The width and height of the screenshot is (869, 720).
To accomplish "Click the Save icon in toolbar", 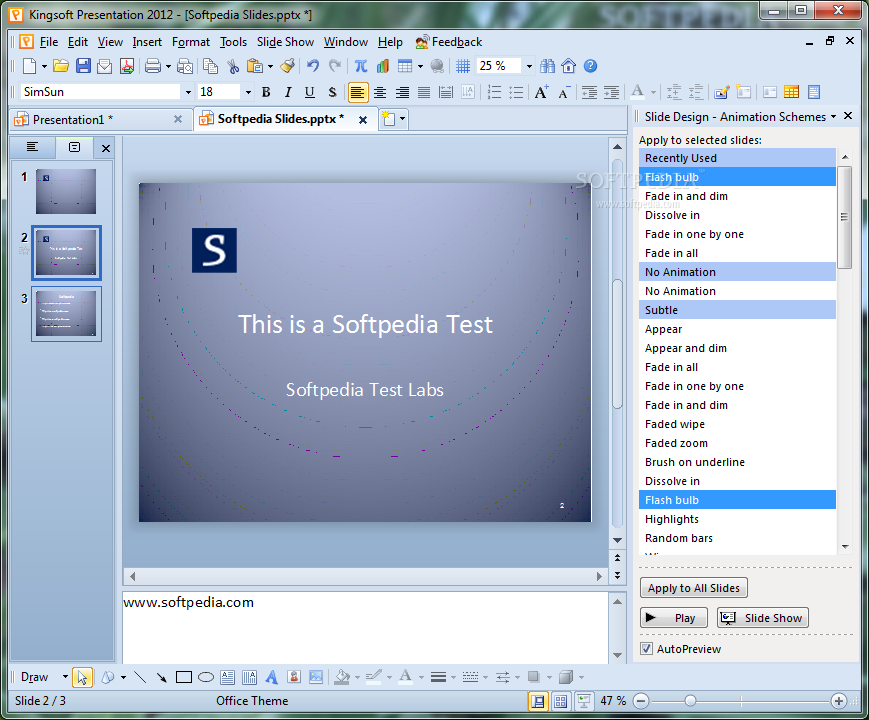I will pyautogui.click(x=83, y=66).
